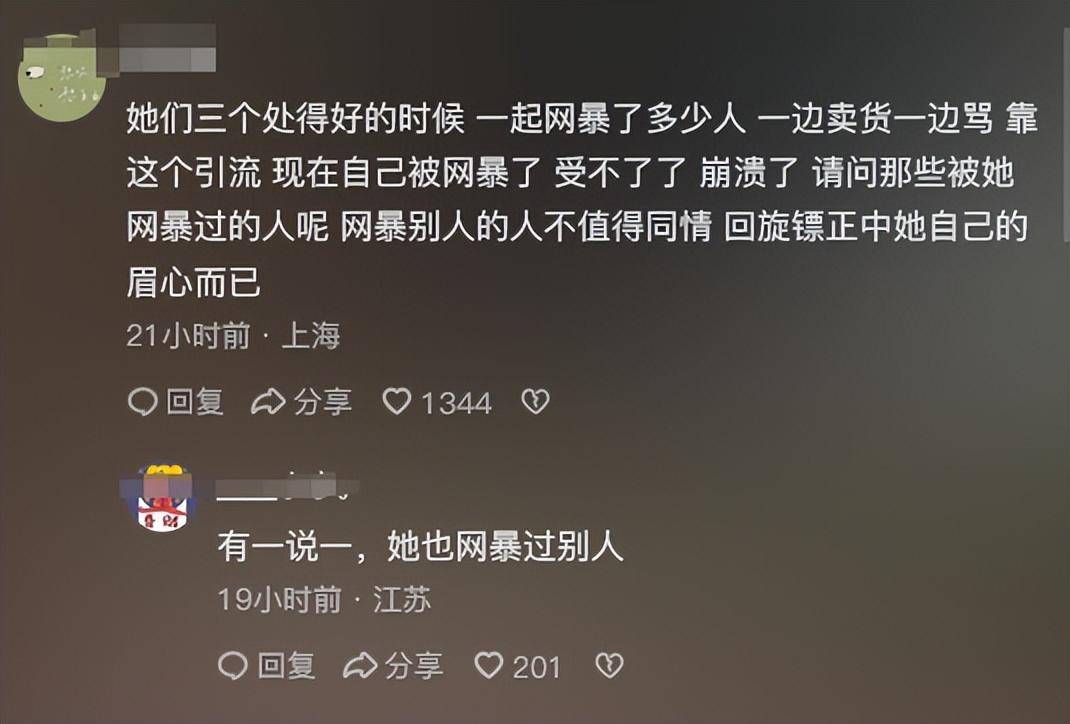Click the 201 like count number
Viewport: 1070px width, 724px height.
(536, 667)
